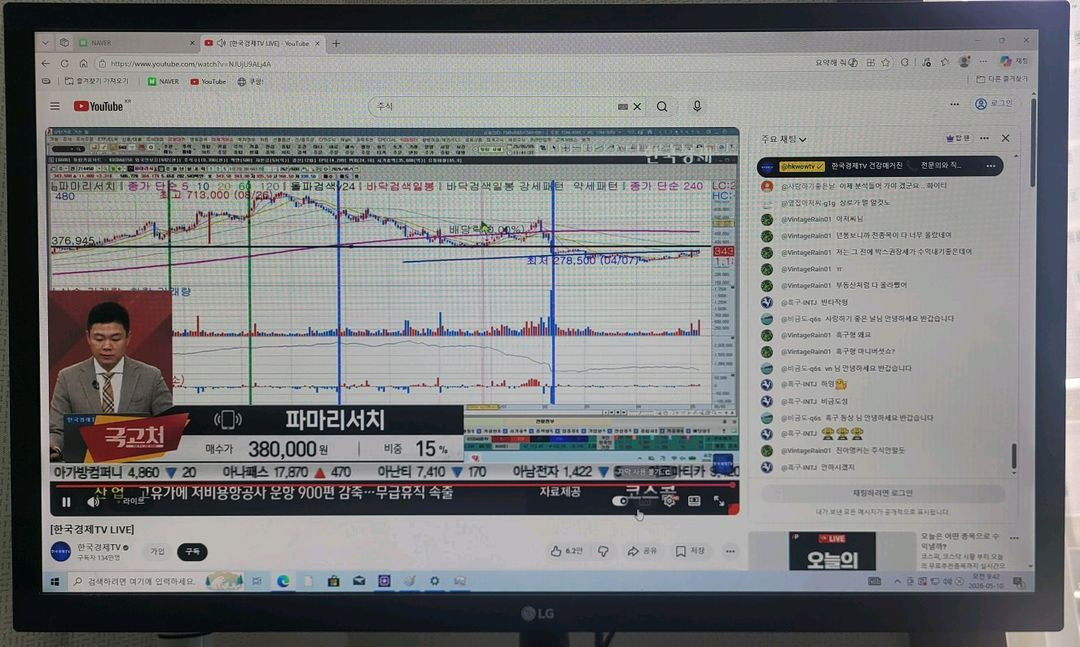Go back in the browser
Screen dimensions: 1080x647
tap(46, 63)
